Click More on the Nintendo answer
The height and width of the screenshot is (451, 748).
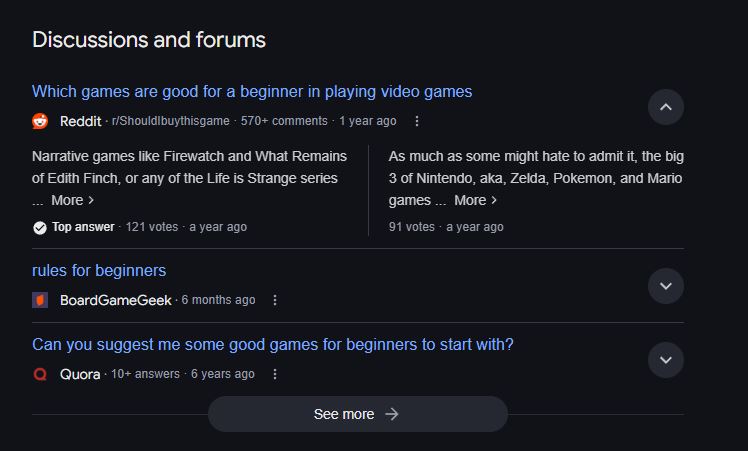(x=476, y=200)
